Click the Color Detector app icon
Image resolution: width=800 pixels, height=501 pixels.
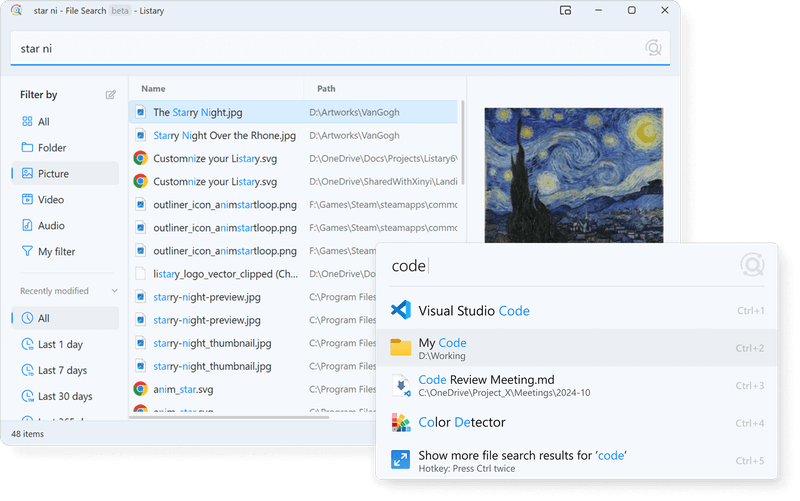[401, 423]
